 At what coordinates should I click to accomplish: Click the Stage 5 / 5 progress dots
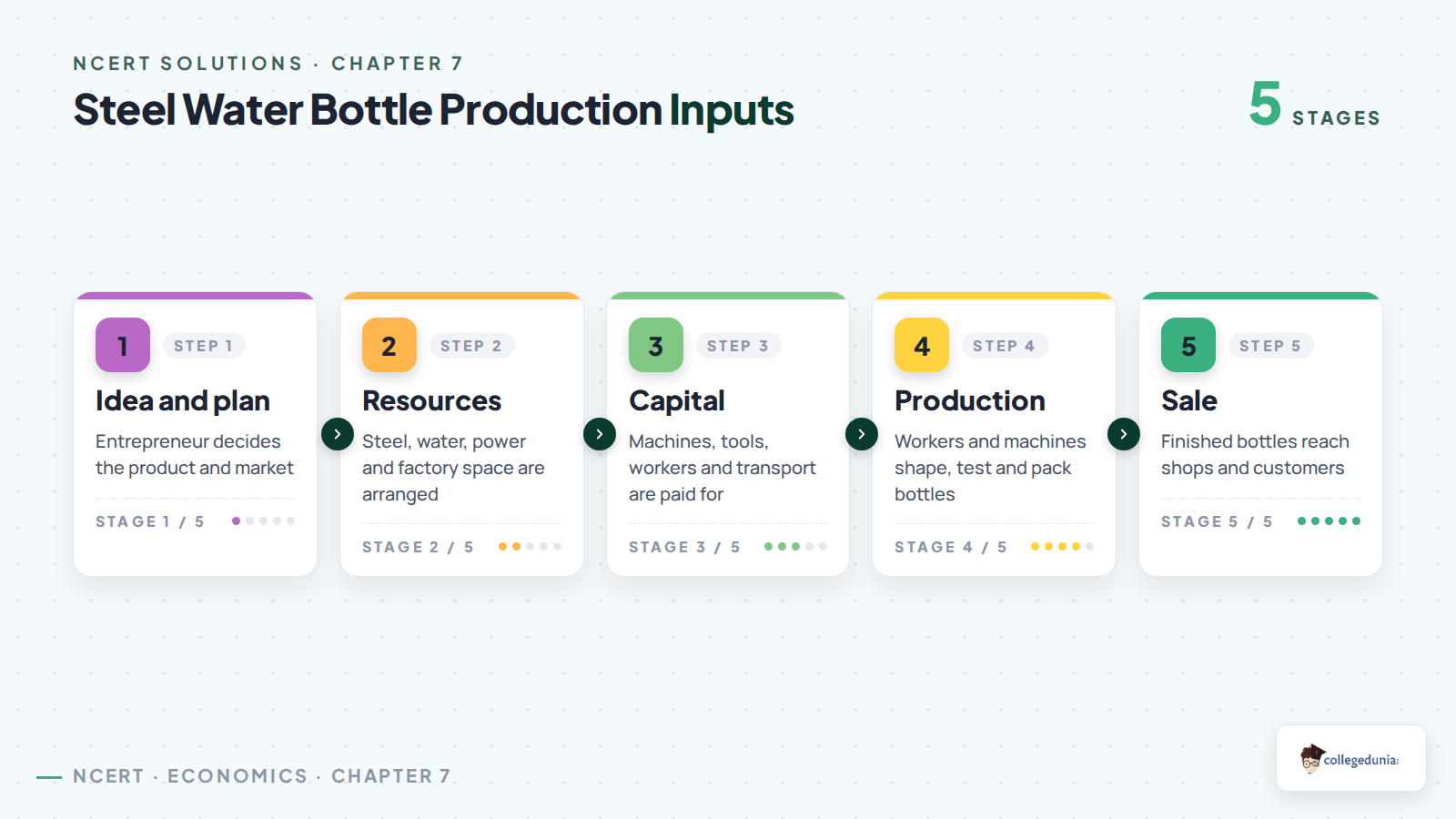click(1329, 521)
